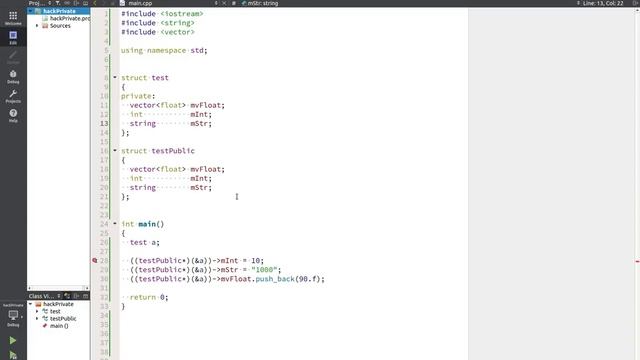Image resolution: width=640 pixels, height=360 pixels.
Task: Expand testPublic in Class View
Action: click(x=37, y=319)
